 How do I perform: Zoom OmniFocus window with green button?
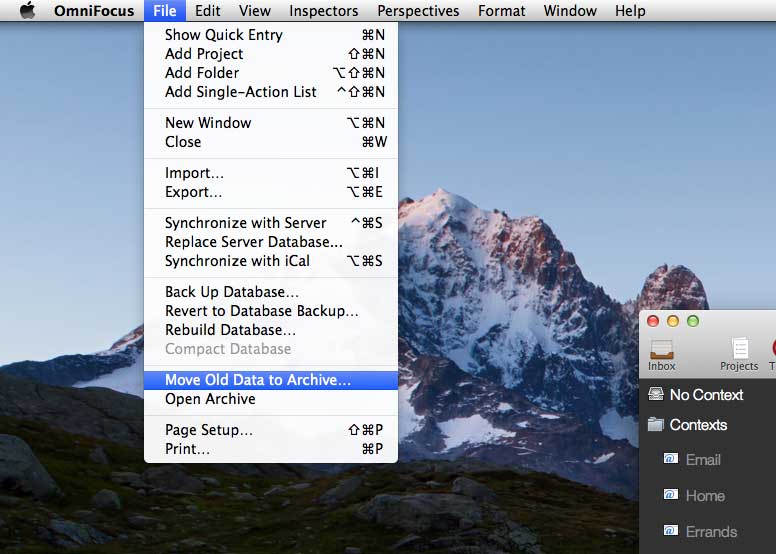[x=693, y=321]
